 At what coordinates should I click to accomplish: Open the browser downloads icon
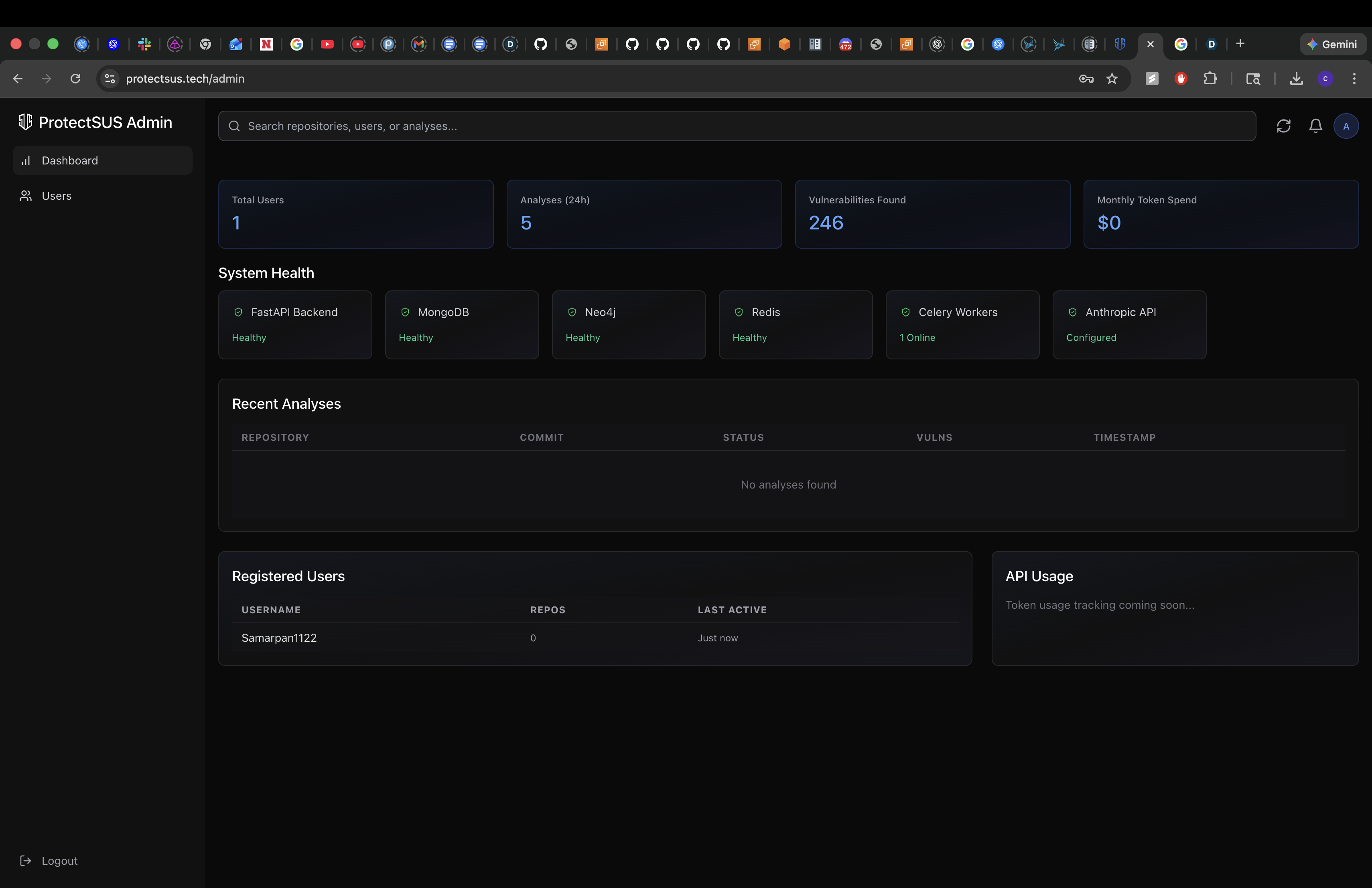(1296, 78)
